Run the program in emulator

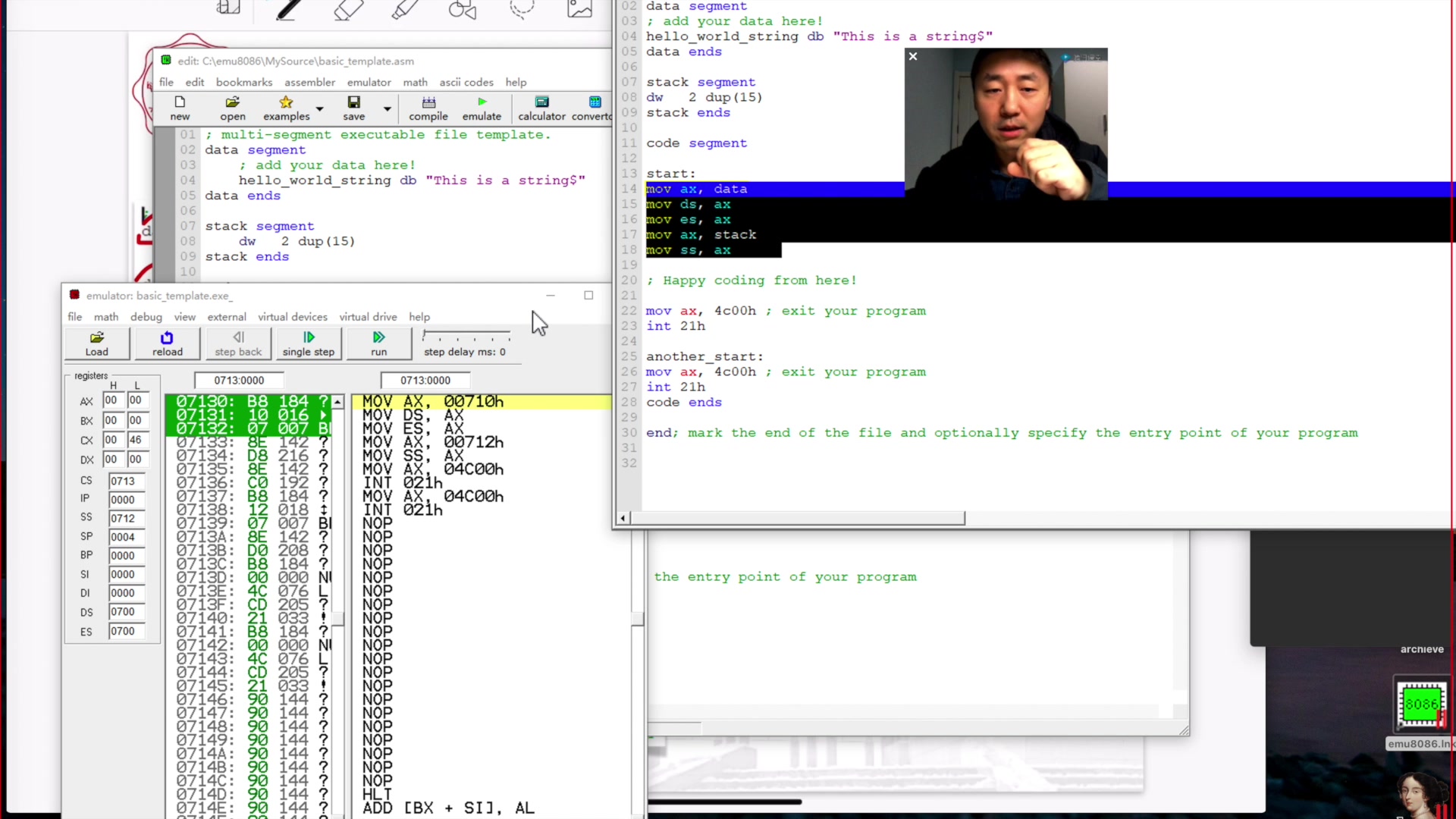point(378,344)
